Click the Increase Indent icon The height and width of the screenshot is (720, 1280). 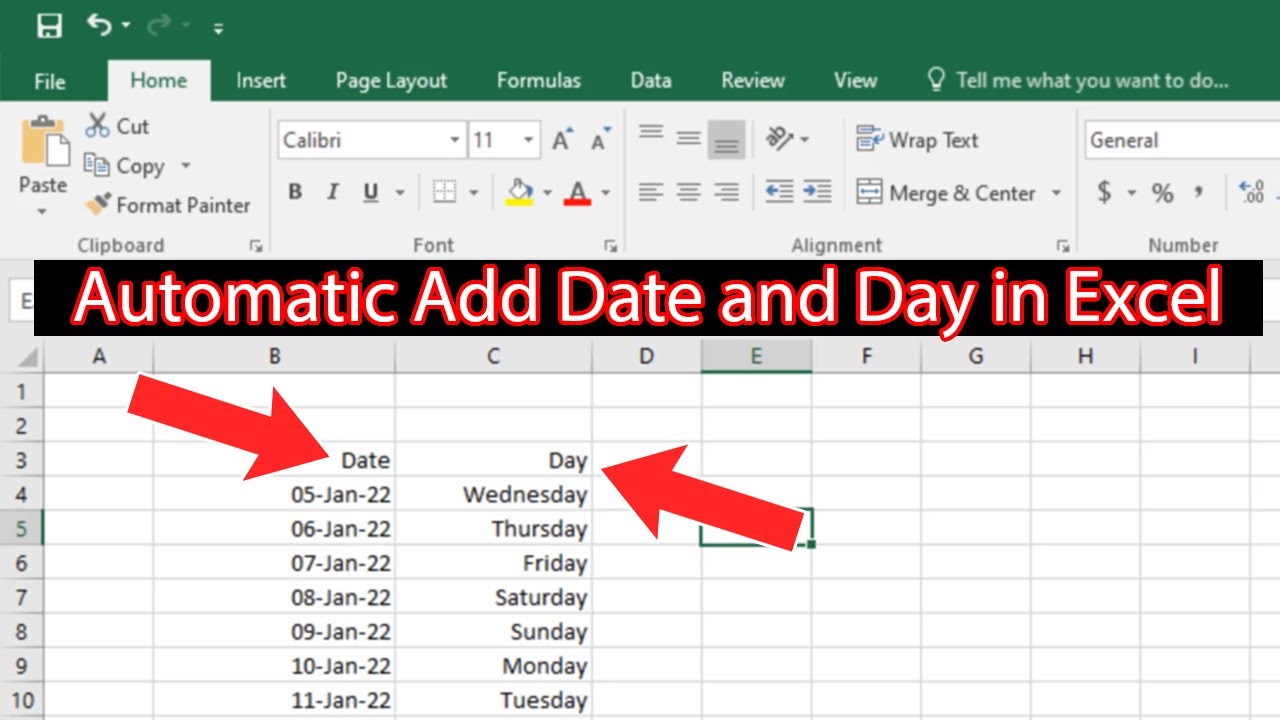[x=817, y=192]
